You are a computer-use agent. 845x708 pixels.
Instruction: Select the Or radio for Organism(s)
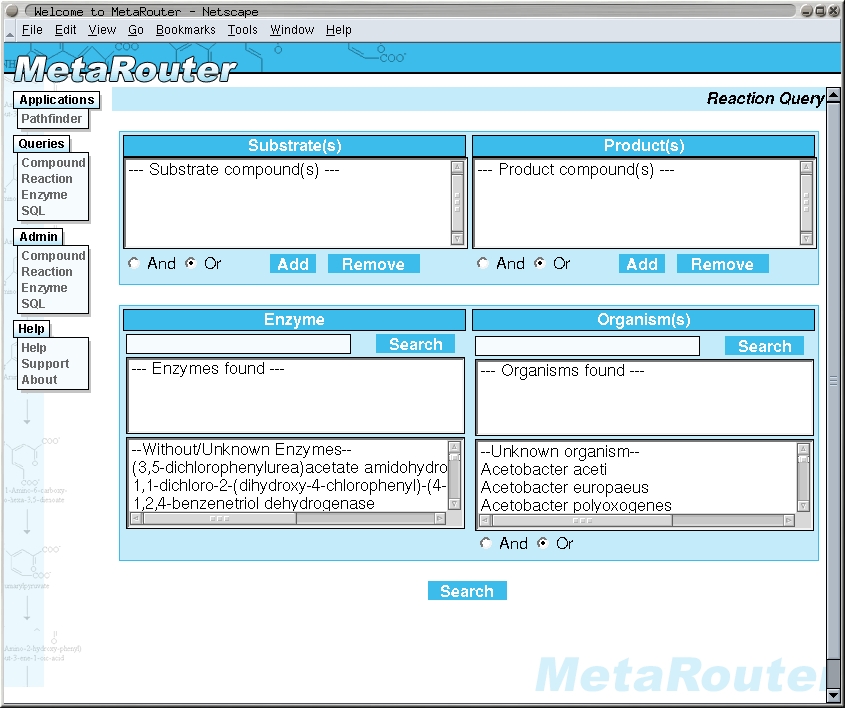coord(543,543)
